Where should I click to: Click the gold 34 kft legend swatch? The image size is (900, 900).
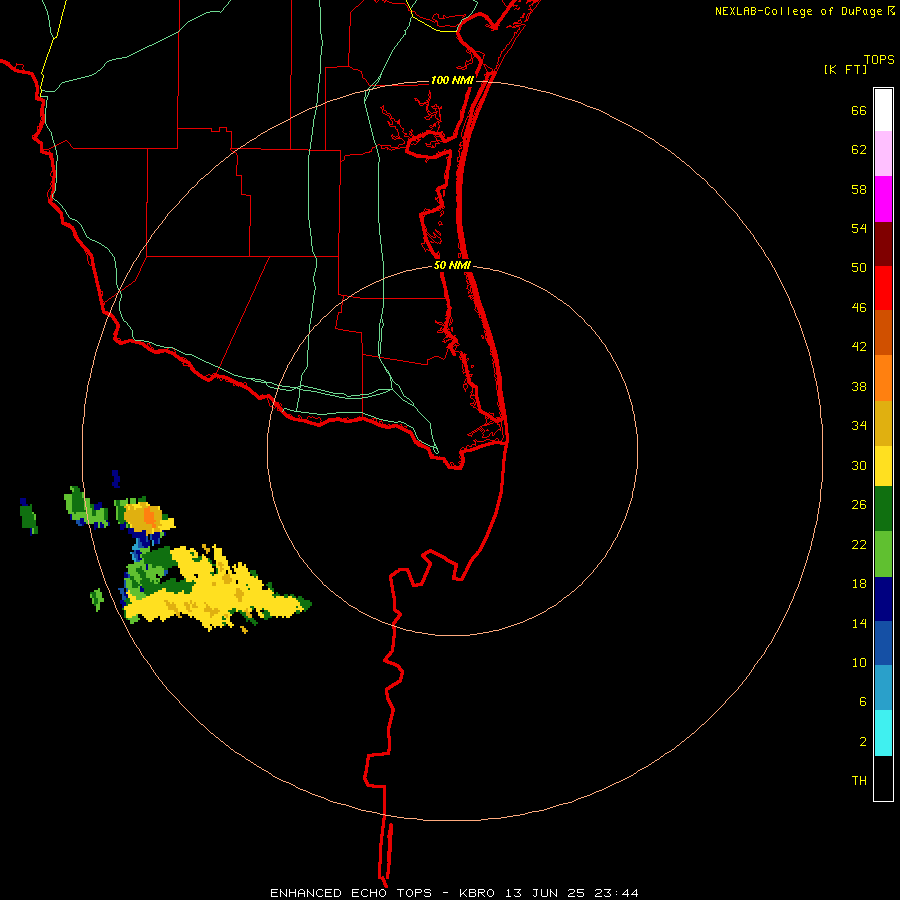click(883, 423)
